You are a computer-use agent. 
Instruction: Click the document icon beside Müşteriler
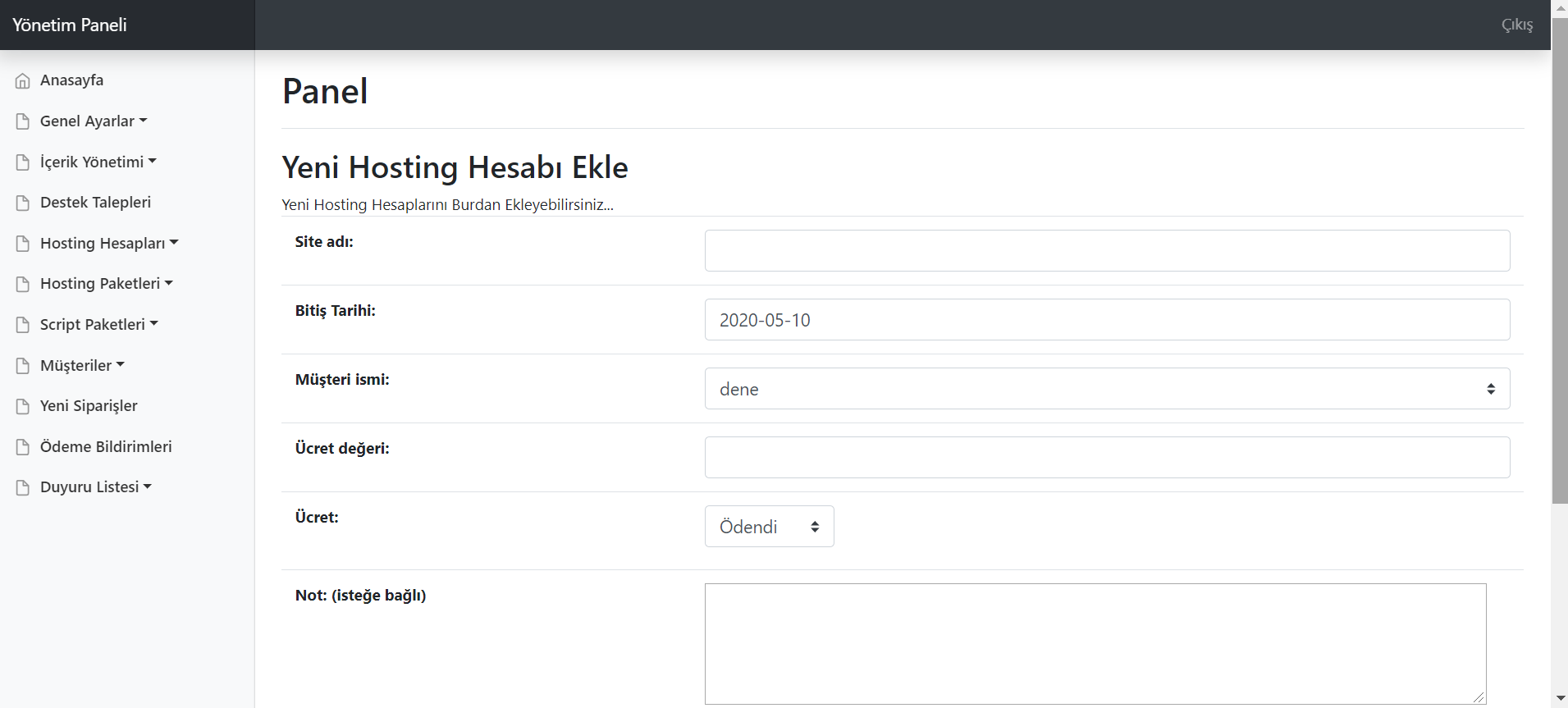tap(23, 366)
